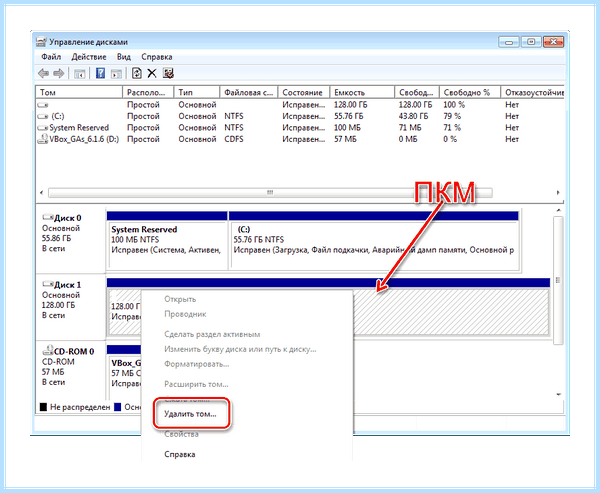Viewport: 600px width, 493px height.
Task: Open the Действие menu
Action: pos(89,57)
